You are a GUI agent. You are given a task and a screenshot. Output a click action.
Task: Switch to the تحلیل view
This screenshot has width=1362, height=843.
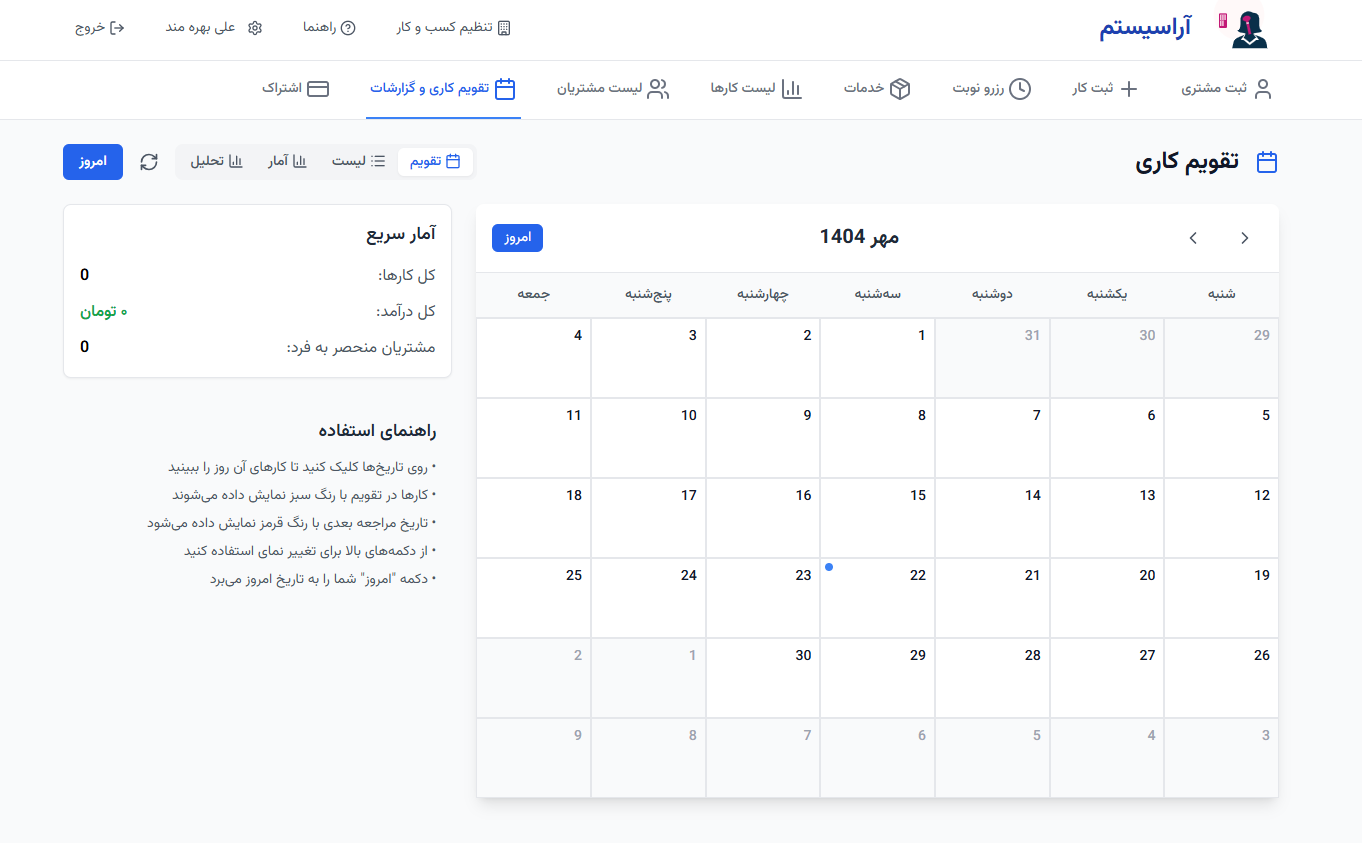coord(215,161)
